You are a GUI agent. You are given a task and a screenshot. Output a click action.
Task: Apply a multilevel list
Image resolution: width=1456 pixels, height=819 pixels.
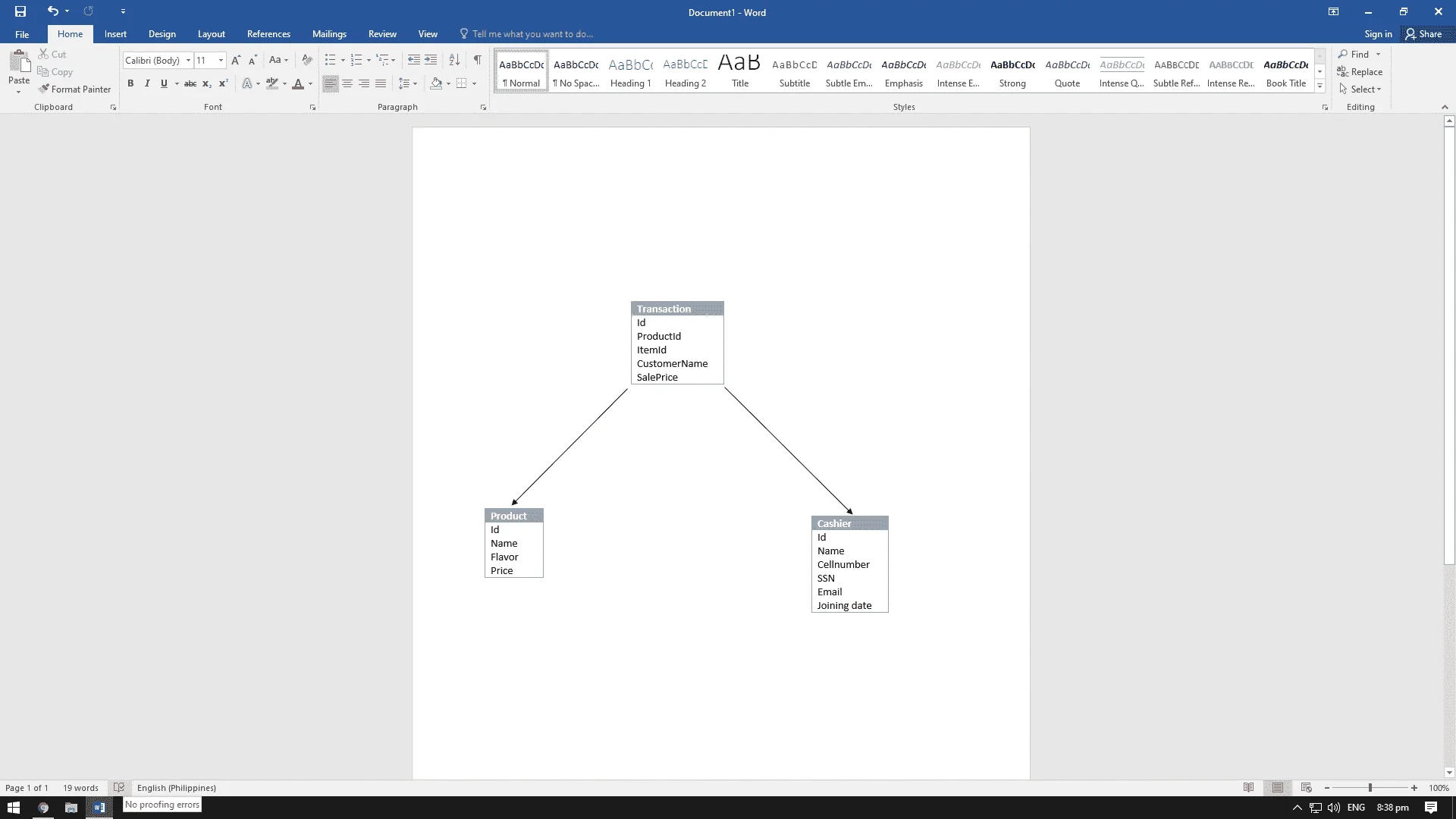(383, 60)
